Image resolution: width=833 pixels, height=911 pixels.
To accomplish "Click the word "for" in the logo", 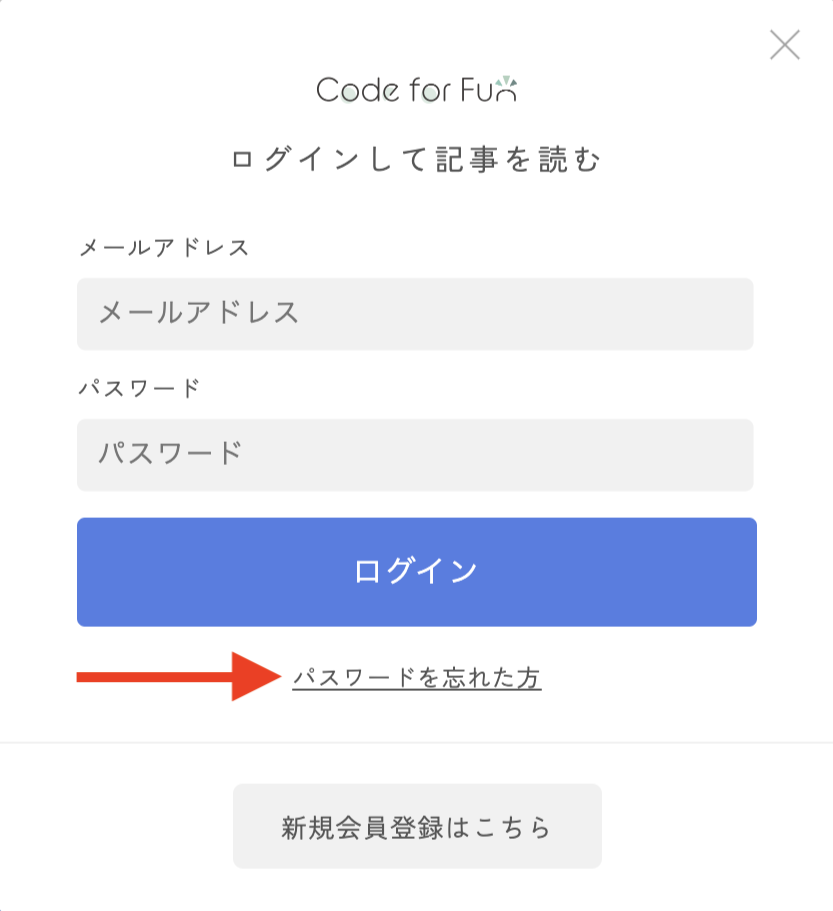I will point(430,90).
